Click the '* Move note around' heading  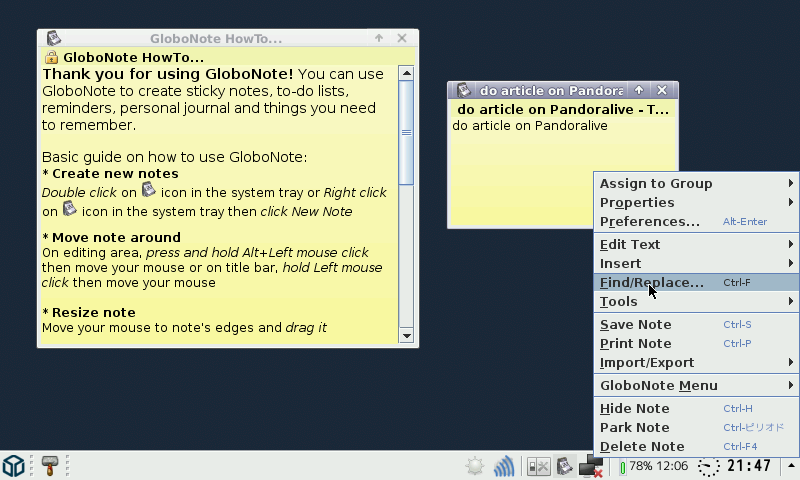coord(111,237)
